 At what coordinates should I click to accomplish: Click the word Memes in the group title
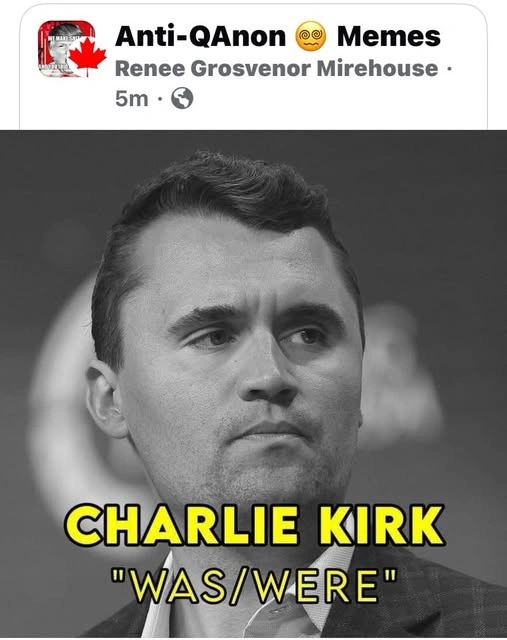[x=389, y=36]
